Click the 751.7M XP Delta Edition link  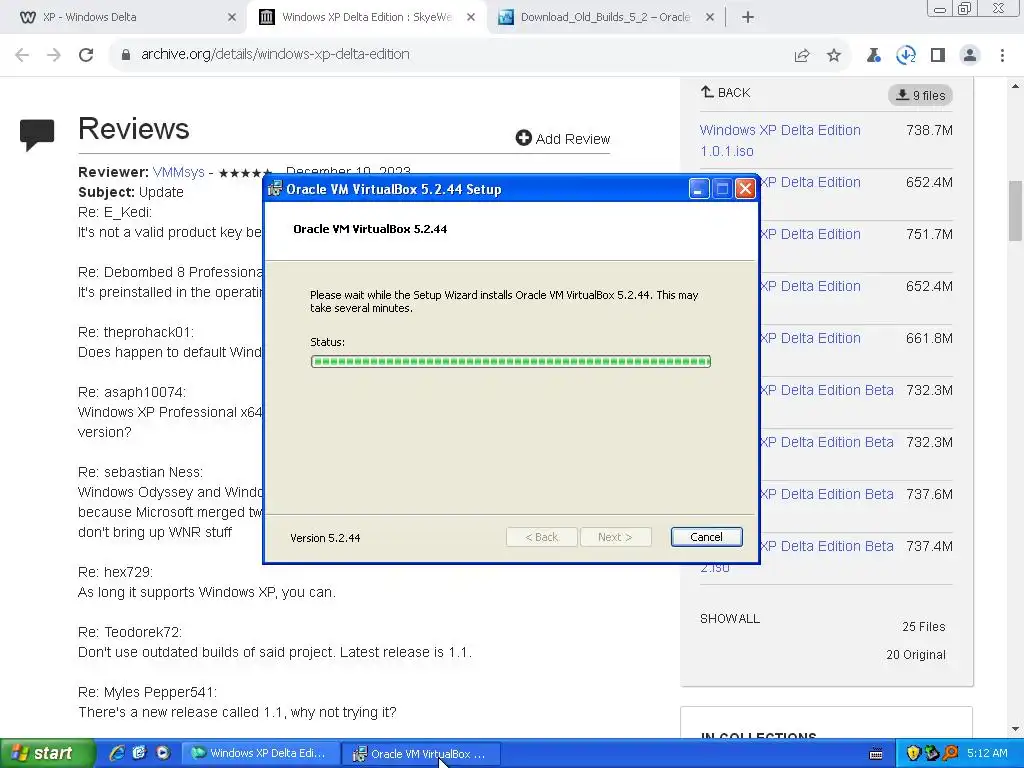pyautogui.click(x=810, y=234)
